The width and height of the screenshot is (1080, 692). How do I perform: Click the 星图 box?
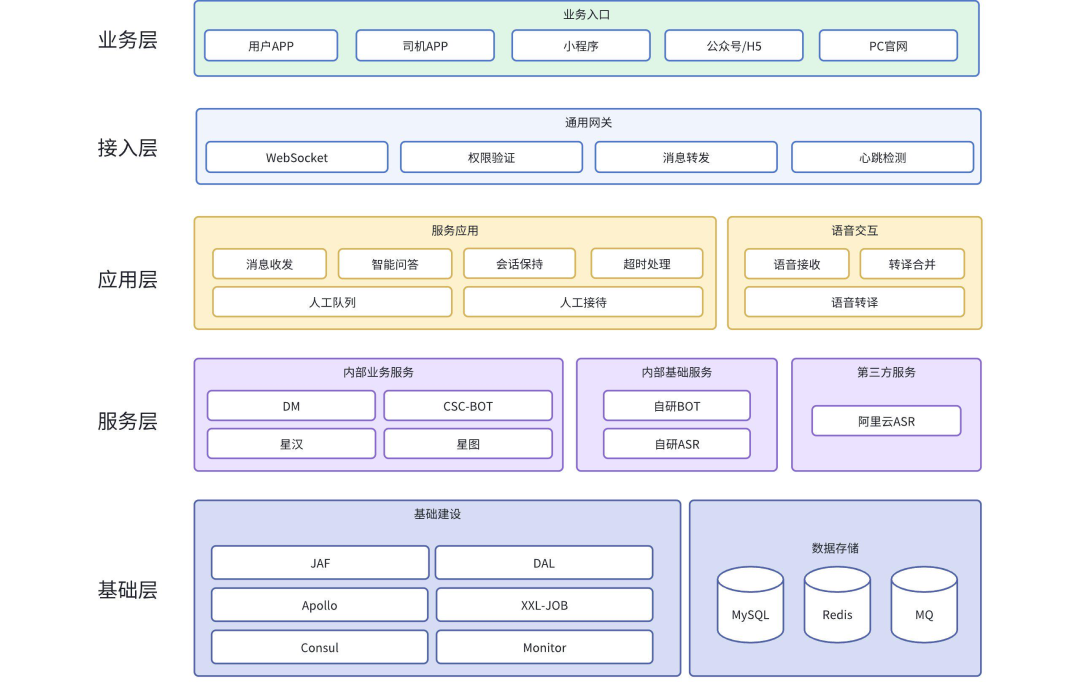468,443
